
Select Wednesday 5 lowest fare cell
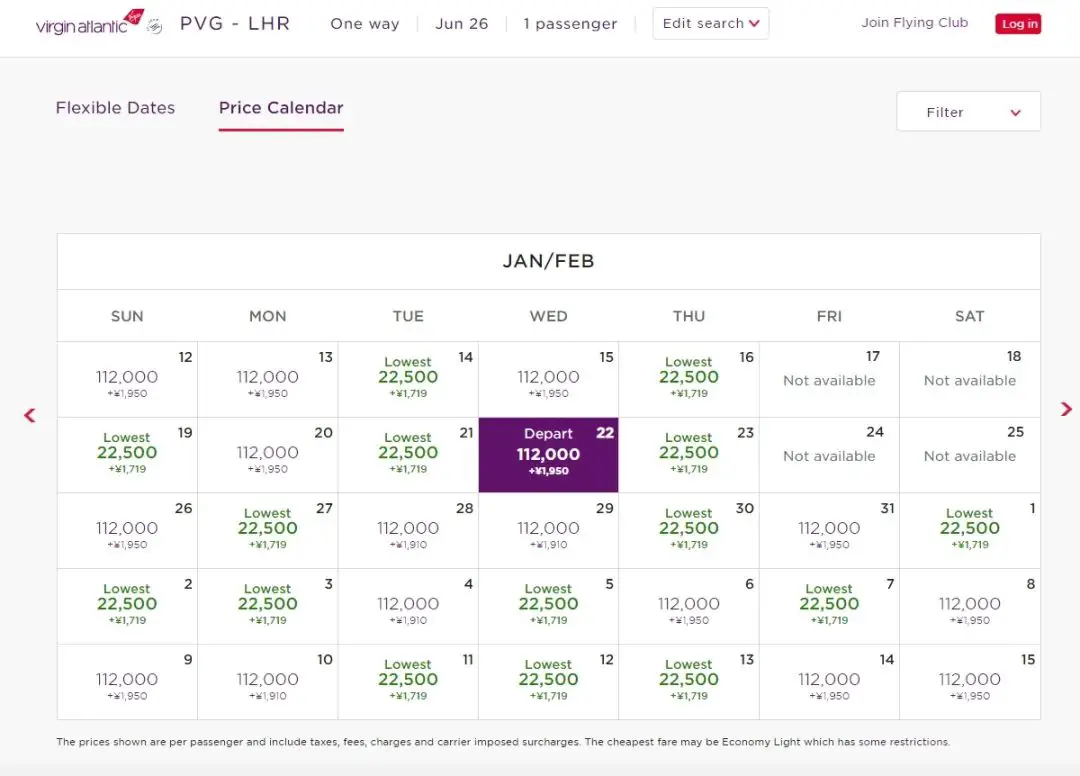tap(548, 606)
